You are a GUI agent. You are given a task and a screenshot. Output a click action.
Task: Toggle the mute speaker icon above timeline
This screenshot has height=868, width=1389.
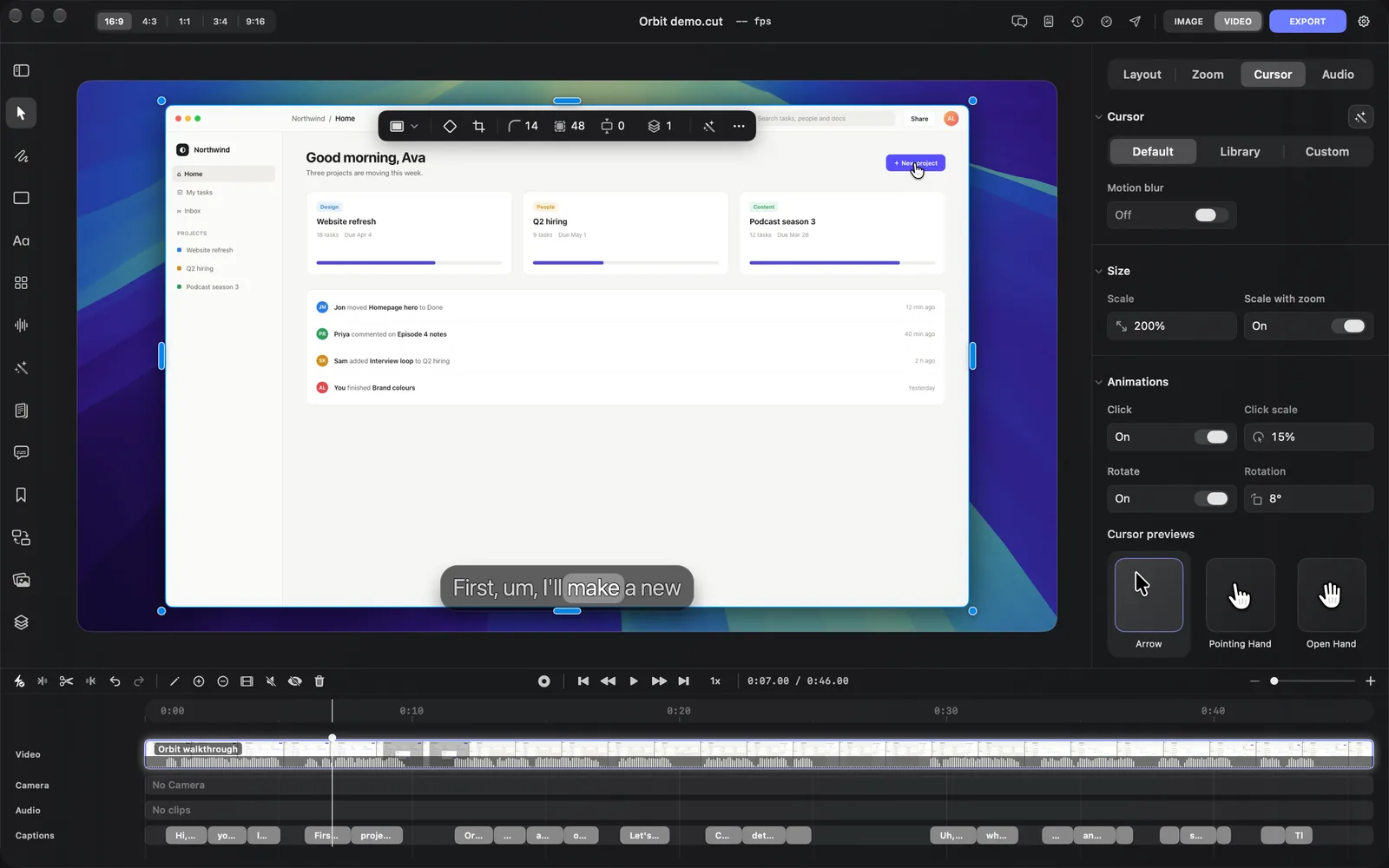(271, 681)
